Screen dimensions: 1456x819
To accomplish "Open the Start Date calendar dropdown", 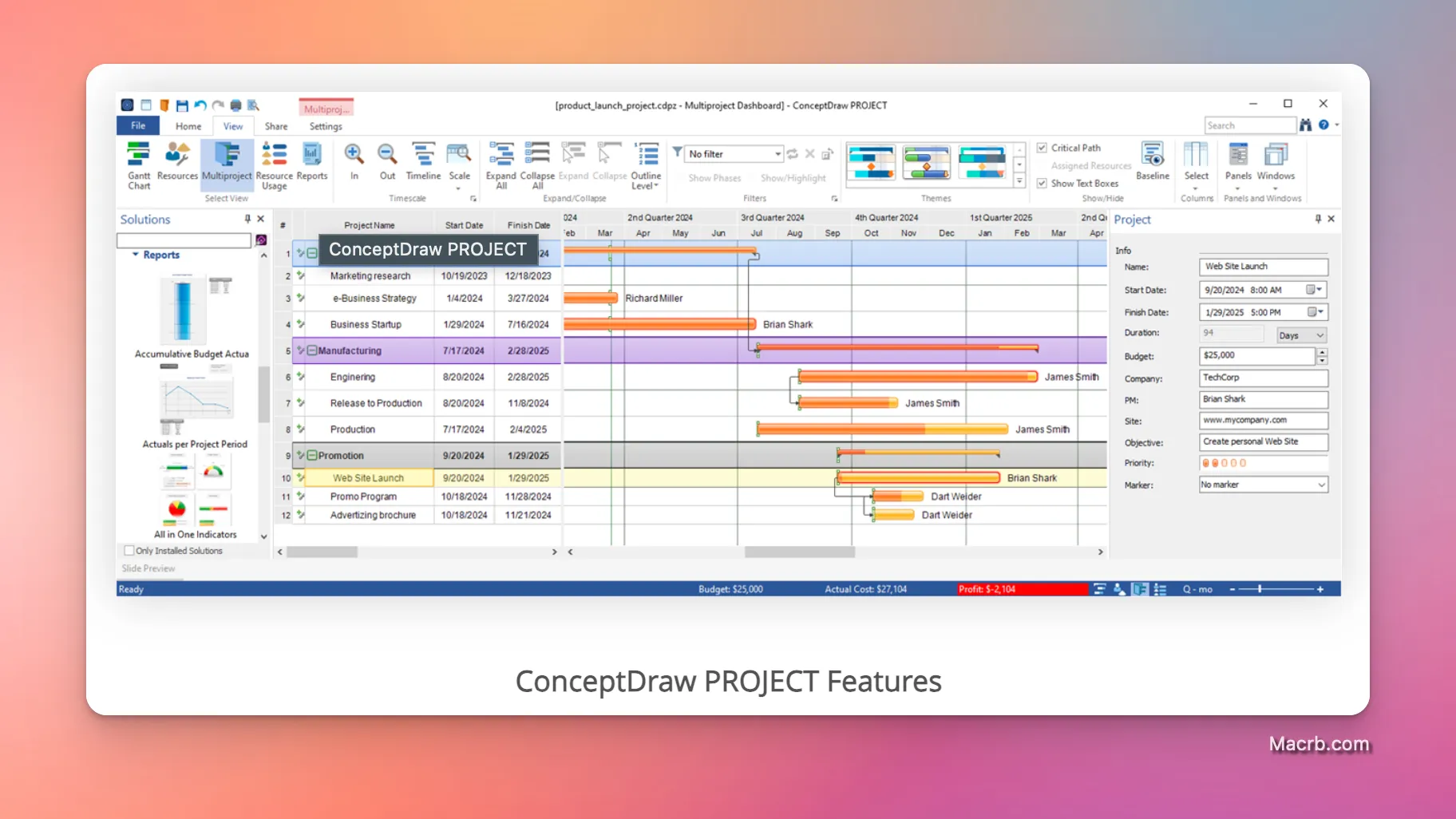I will 1314,290.
